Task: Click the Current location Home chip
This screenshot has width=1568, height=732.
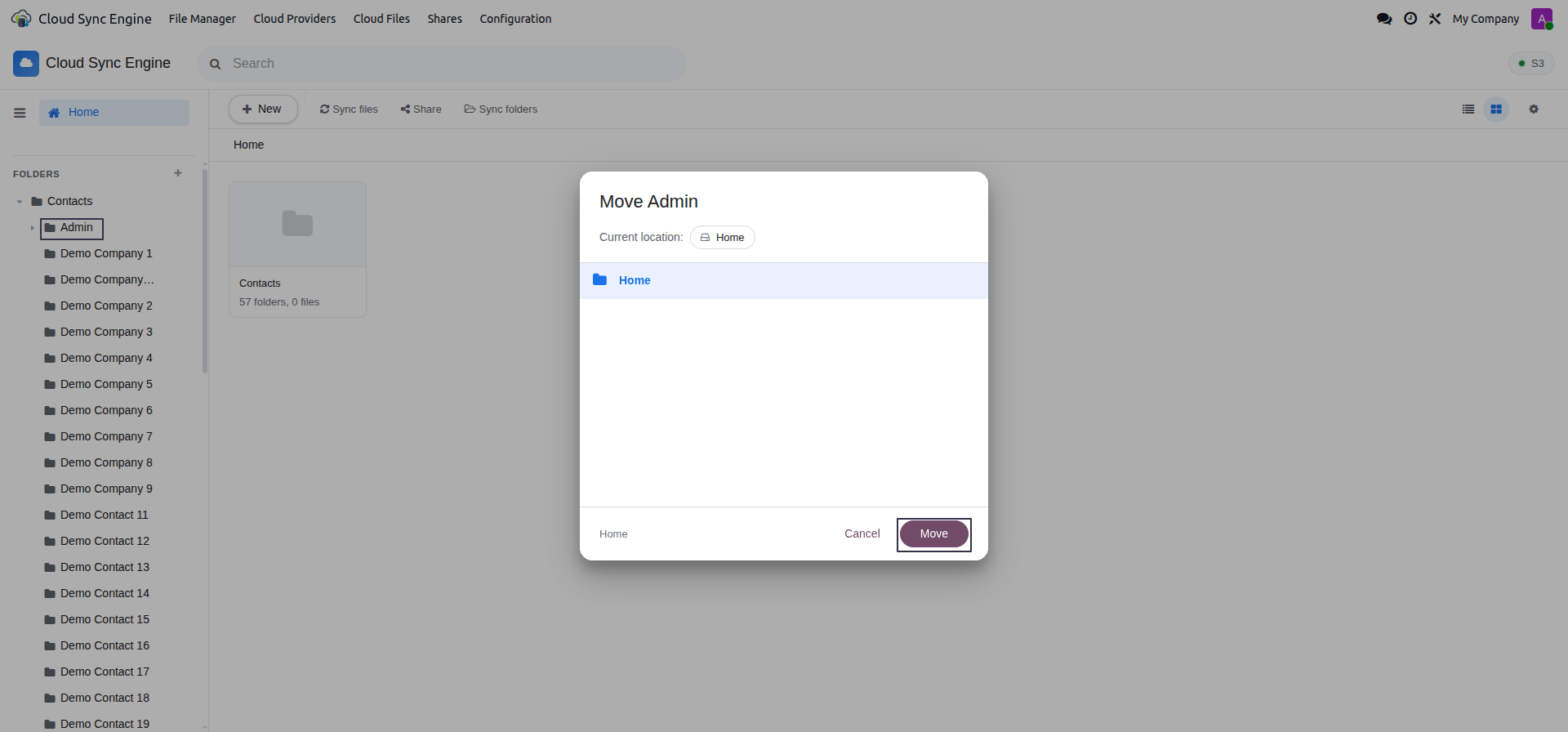Action: (723, 237)
